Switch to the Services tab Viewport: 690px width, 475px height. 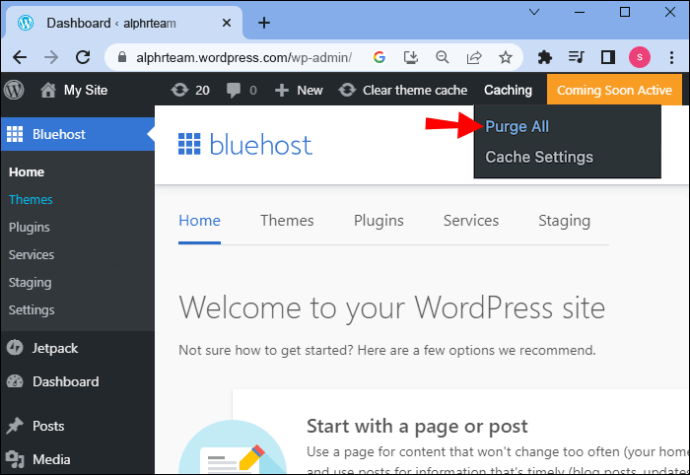pyautogui.click(x=471, y=221)
